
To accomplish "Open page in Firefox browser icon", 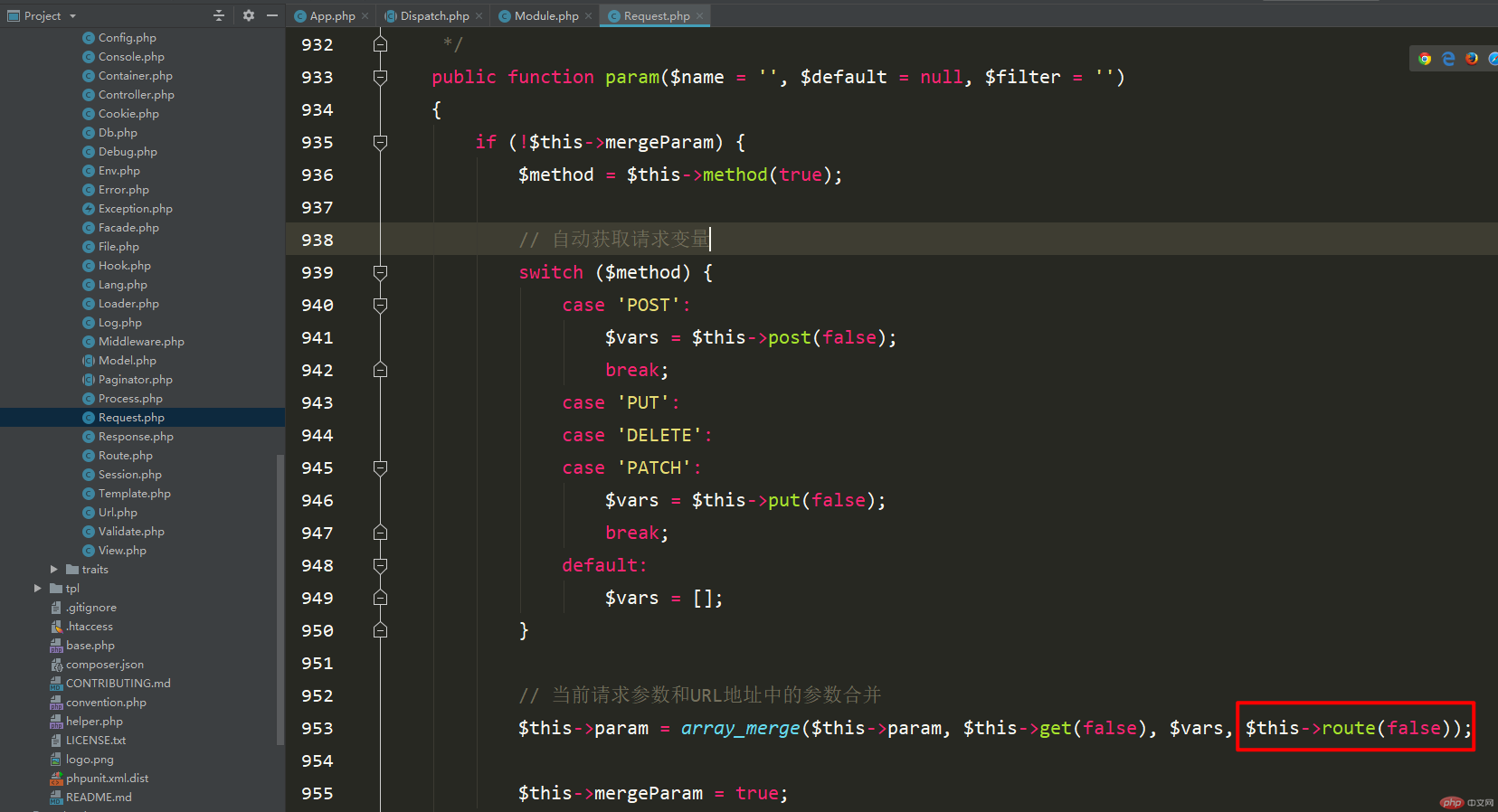I will pos(1472,59).
